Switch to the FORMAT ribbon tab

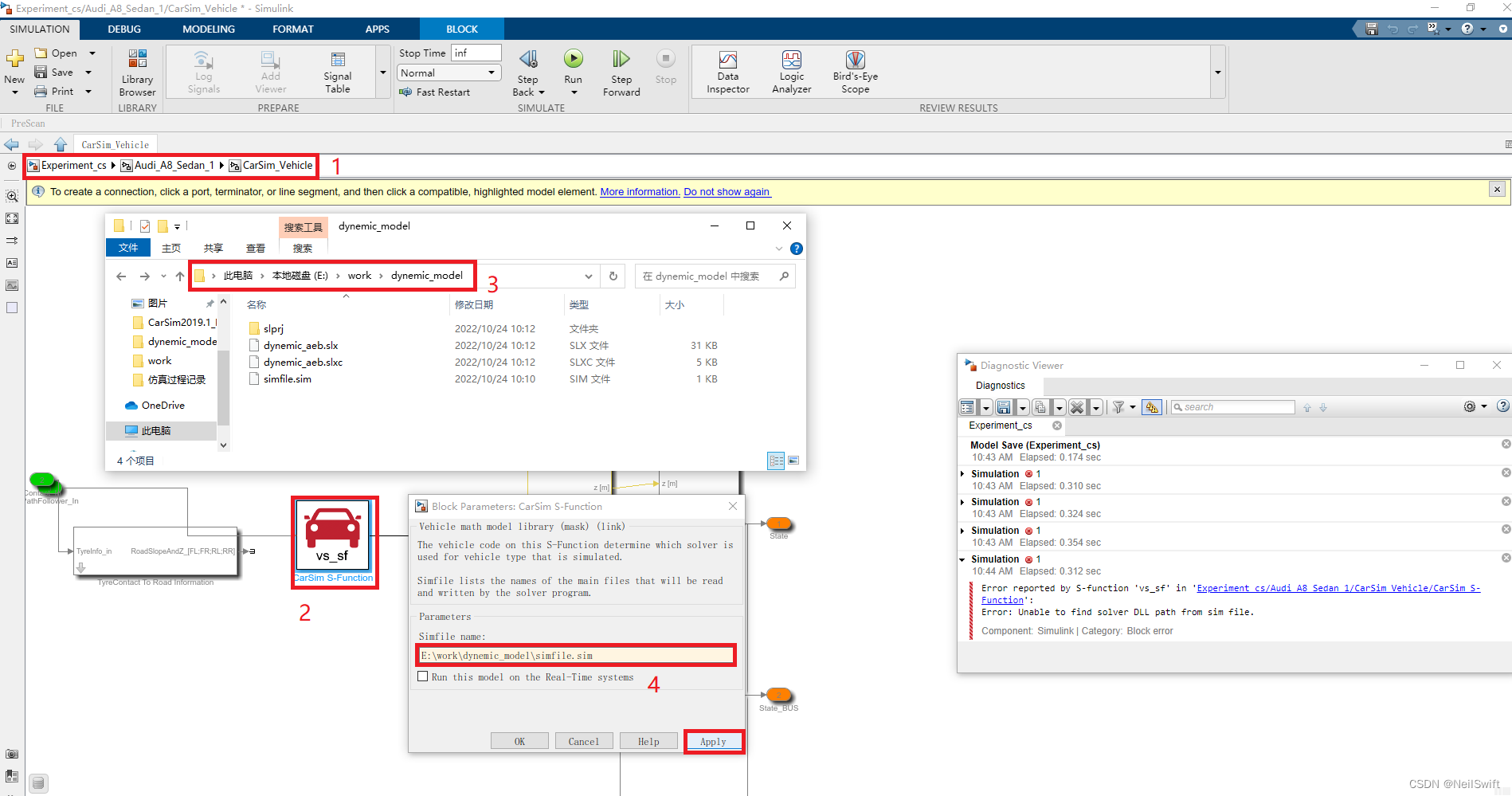(293, 29)
